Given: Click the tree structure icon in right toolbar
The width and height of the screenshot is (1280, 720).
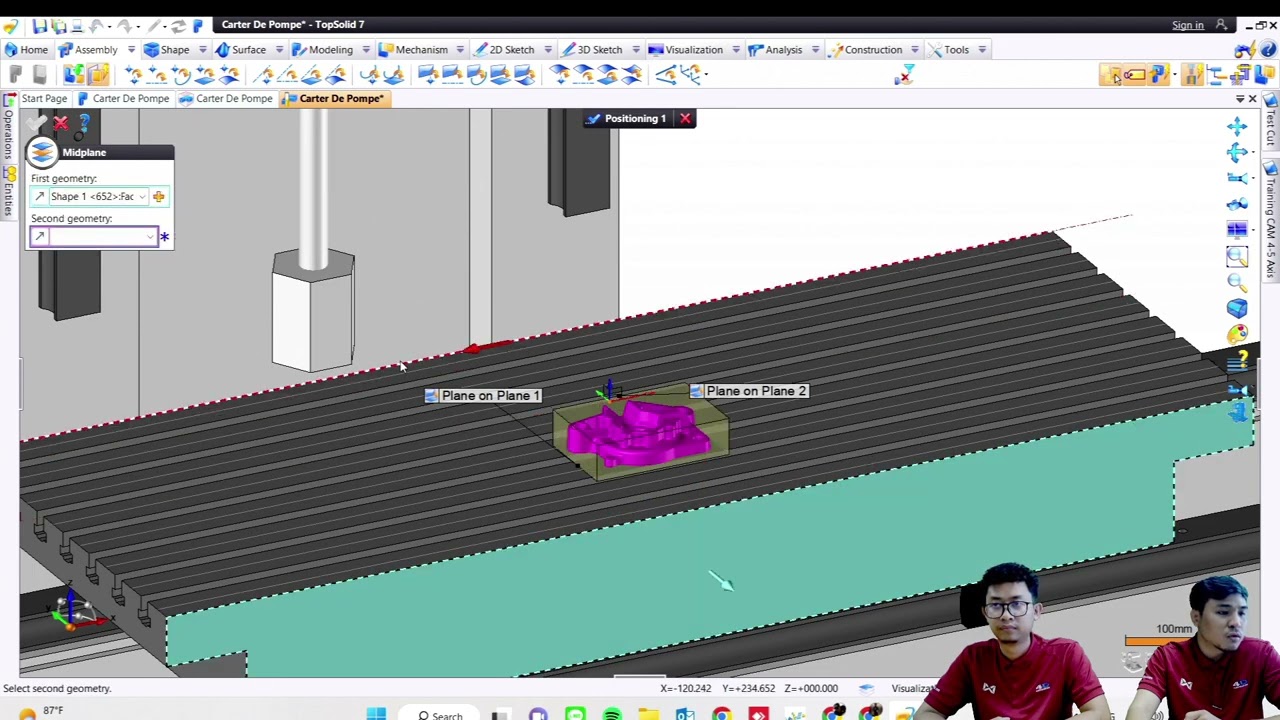Looking at the screenshot, I should pyautogui.click(x=1216, y=75).
